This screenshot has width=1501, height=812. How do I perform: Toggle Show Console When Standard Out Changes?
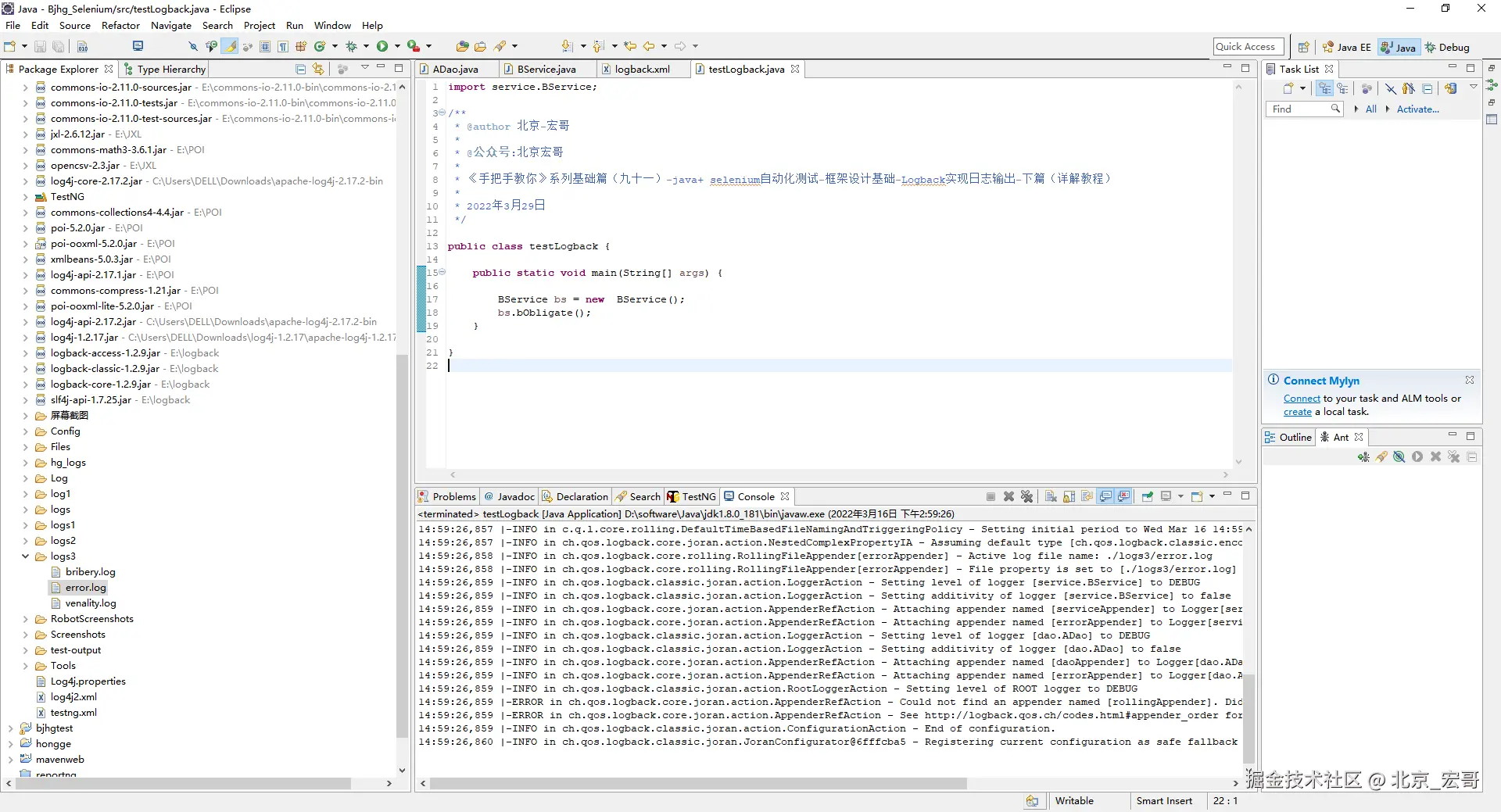tap(1105, 497)
